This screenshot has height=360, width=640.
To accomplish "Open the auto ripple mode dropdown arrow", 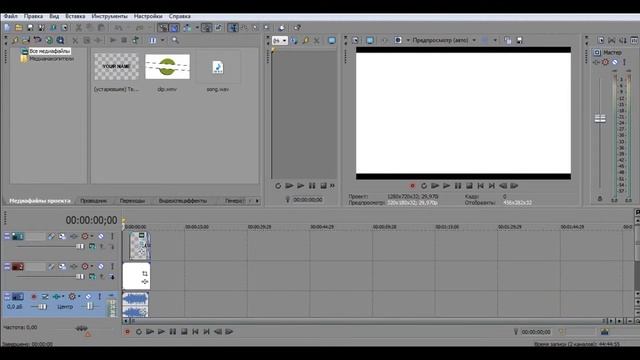I will pos(197,28).
